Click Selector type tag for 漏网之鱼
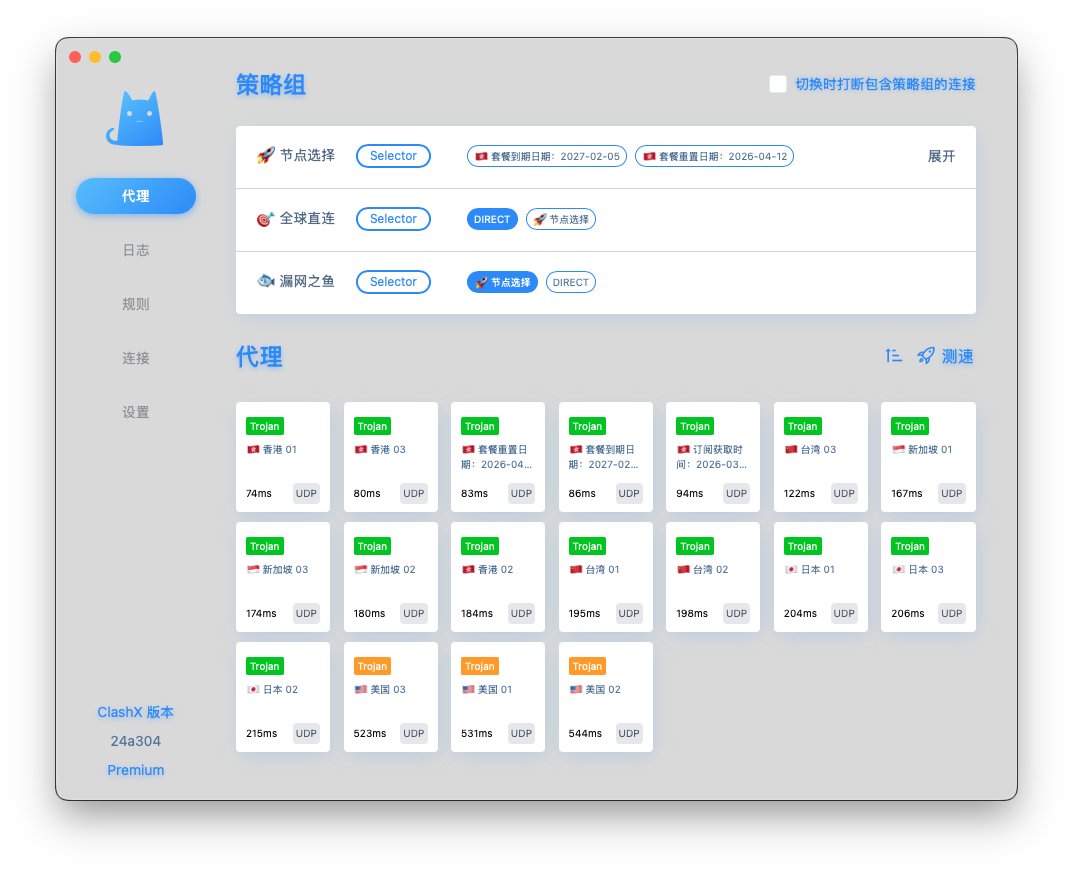The height and width of the screenshot is (874, 1073). point(393,282)
